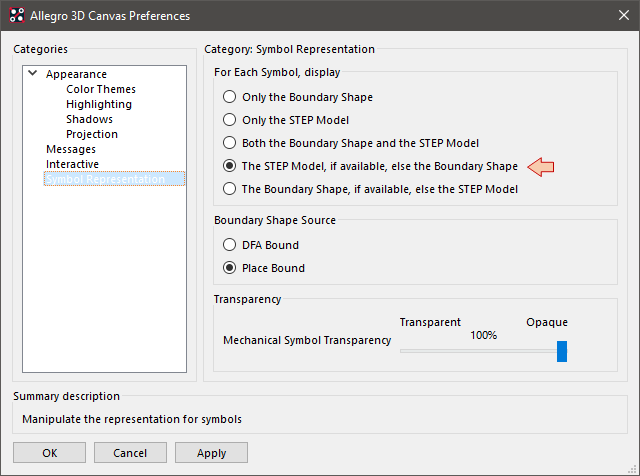Select the Symbol Representation category

coord(114,179)
